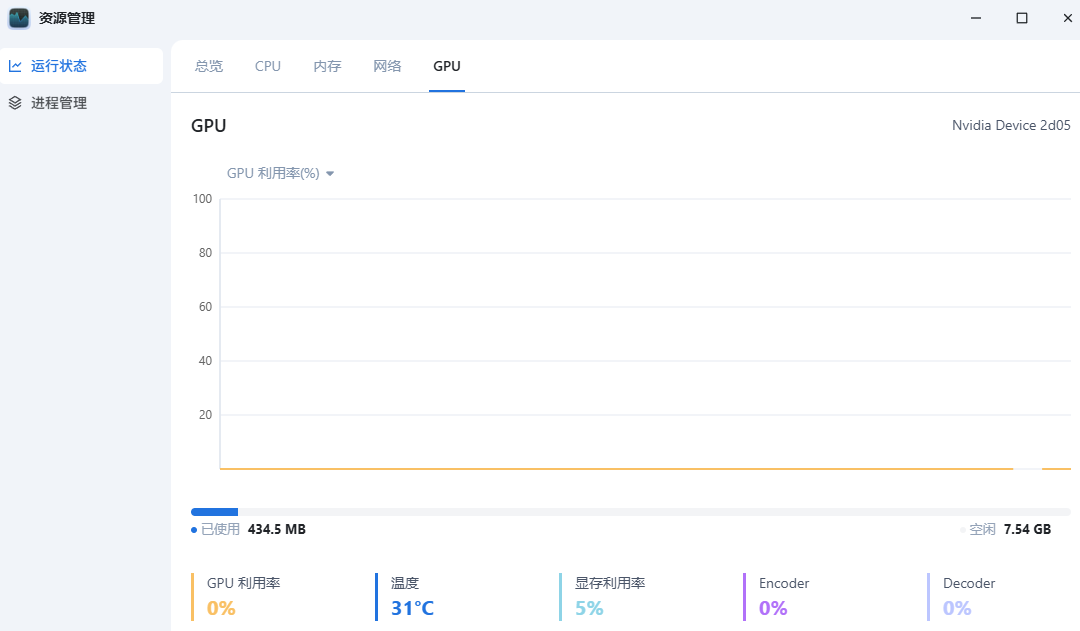Click the 资源管理 app icon in title bar

tap(19, 18)
